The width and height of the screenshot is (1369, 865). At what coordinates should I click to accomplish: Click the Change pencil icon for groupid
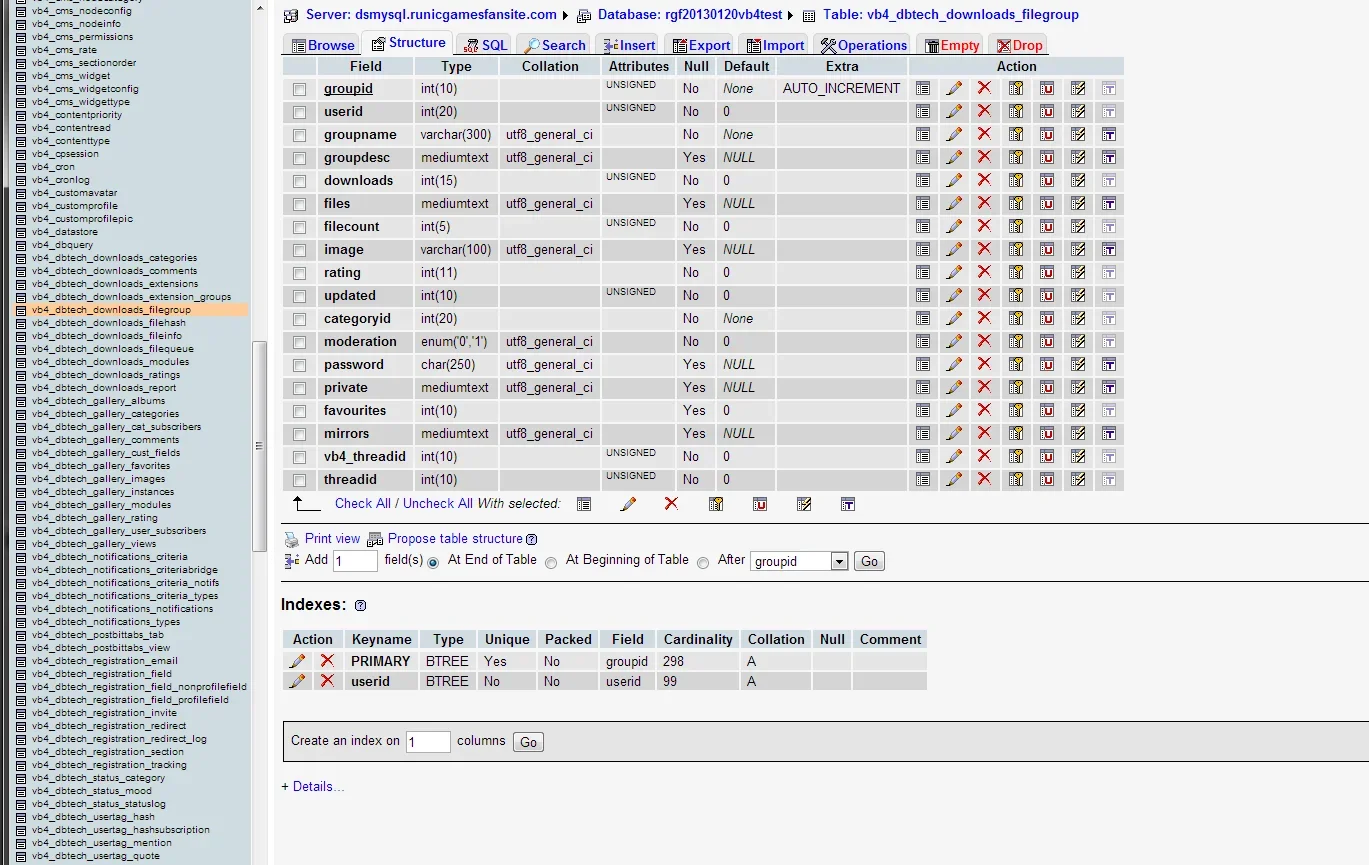tap(954, 88)
